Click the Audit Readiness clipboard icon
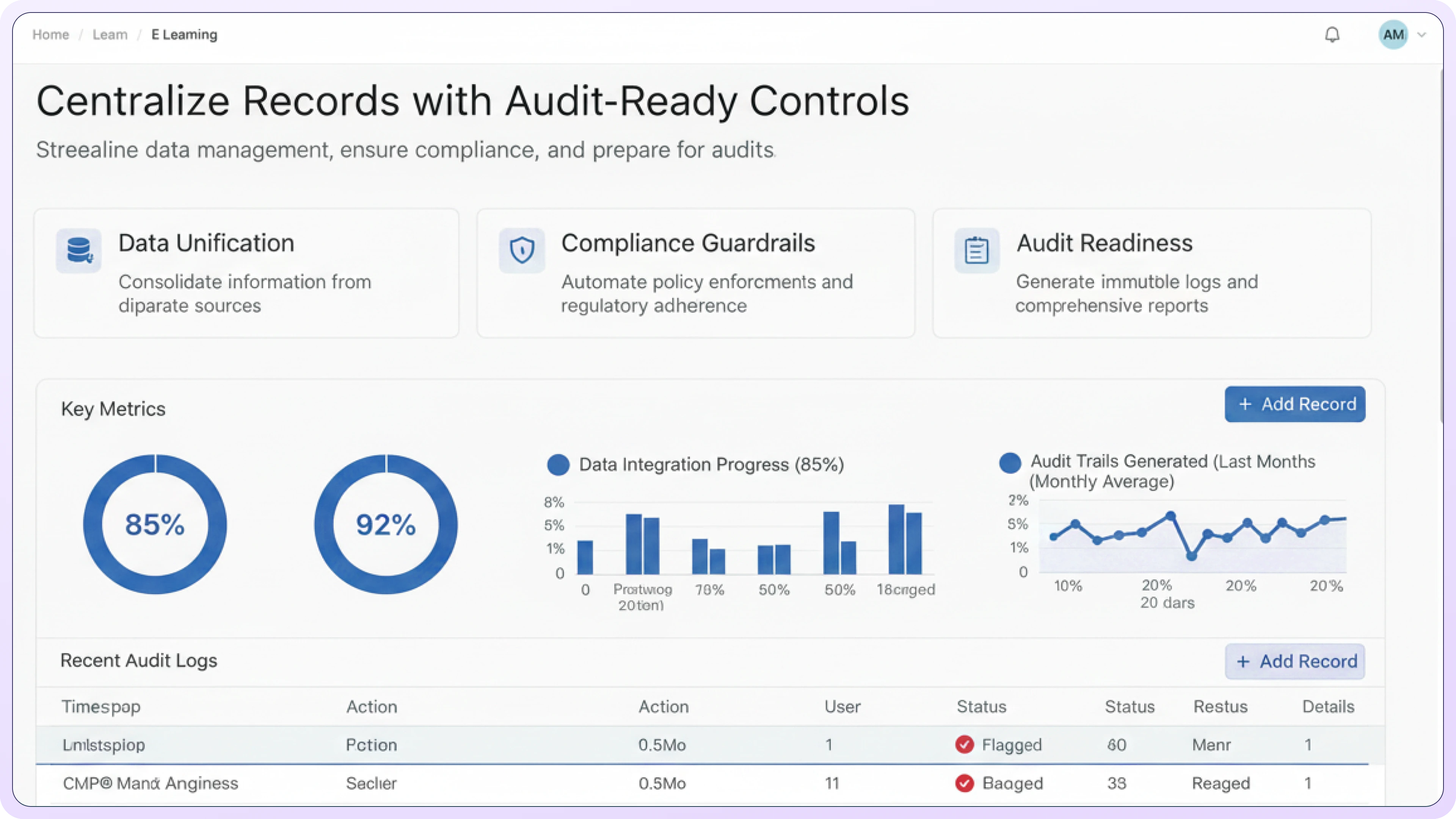The width and height of the screenshot is (1456, 819). pos(977,250)
